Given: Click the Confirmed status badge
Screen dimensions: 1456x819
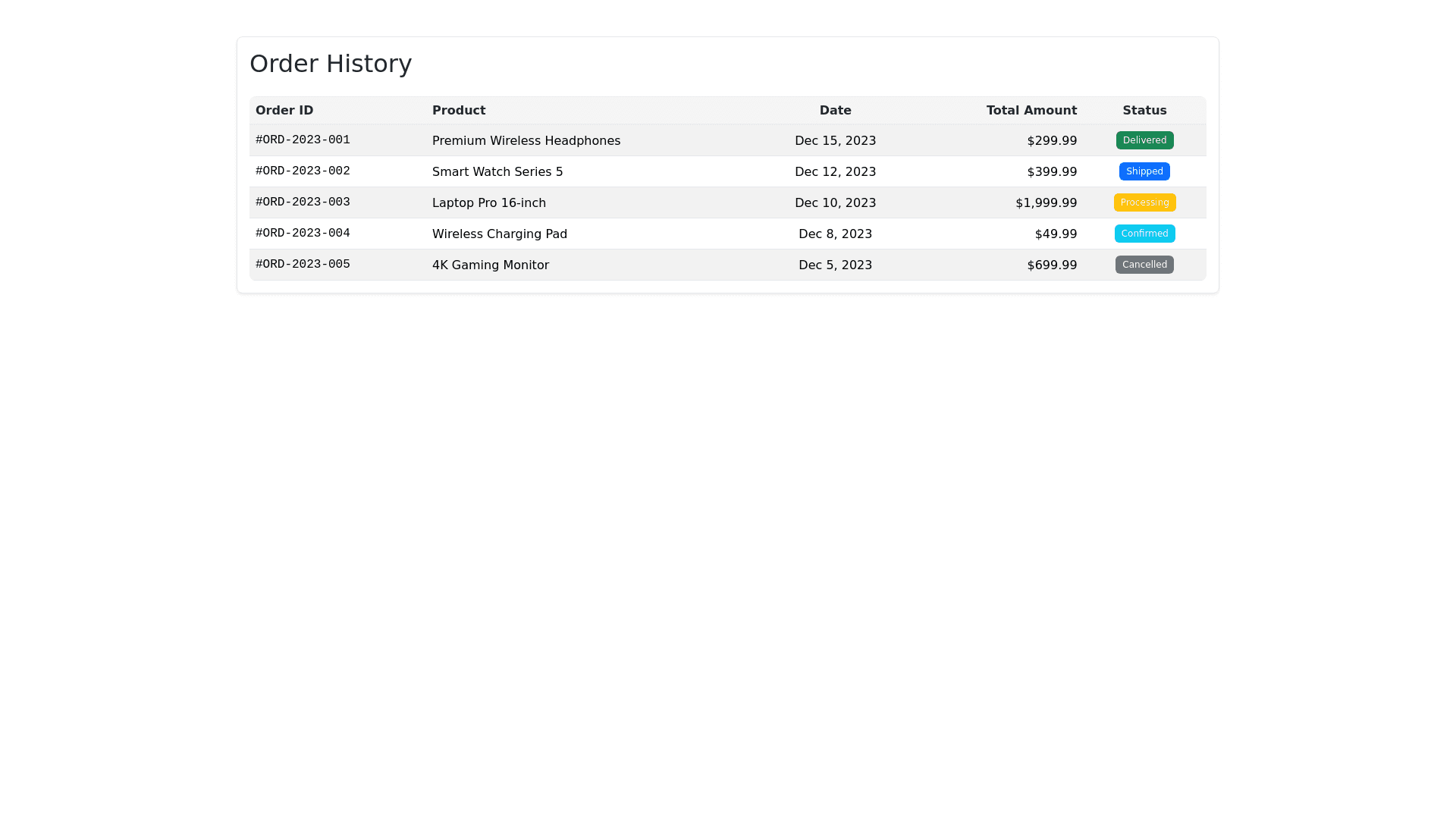Looking at the screenshot, I should coord(1144,234).
